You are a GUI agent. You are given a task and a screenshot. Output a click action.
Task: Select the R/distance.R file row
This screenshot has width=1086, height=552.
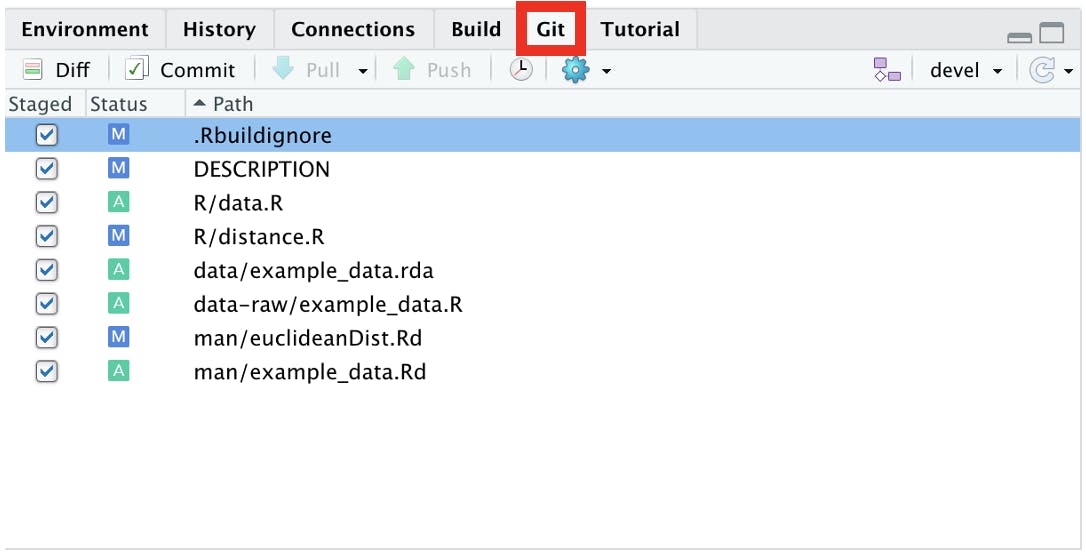pos(542,236)
